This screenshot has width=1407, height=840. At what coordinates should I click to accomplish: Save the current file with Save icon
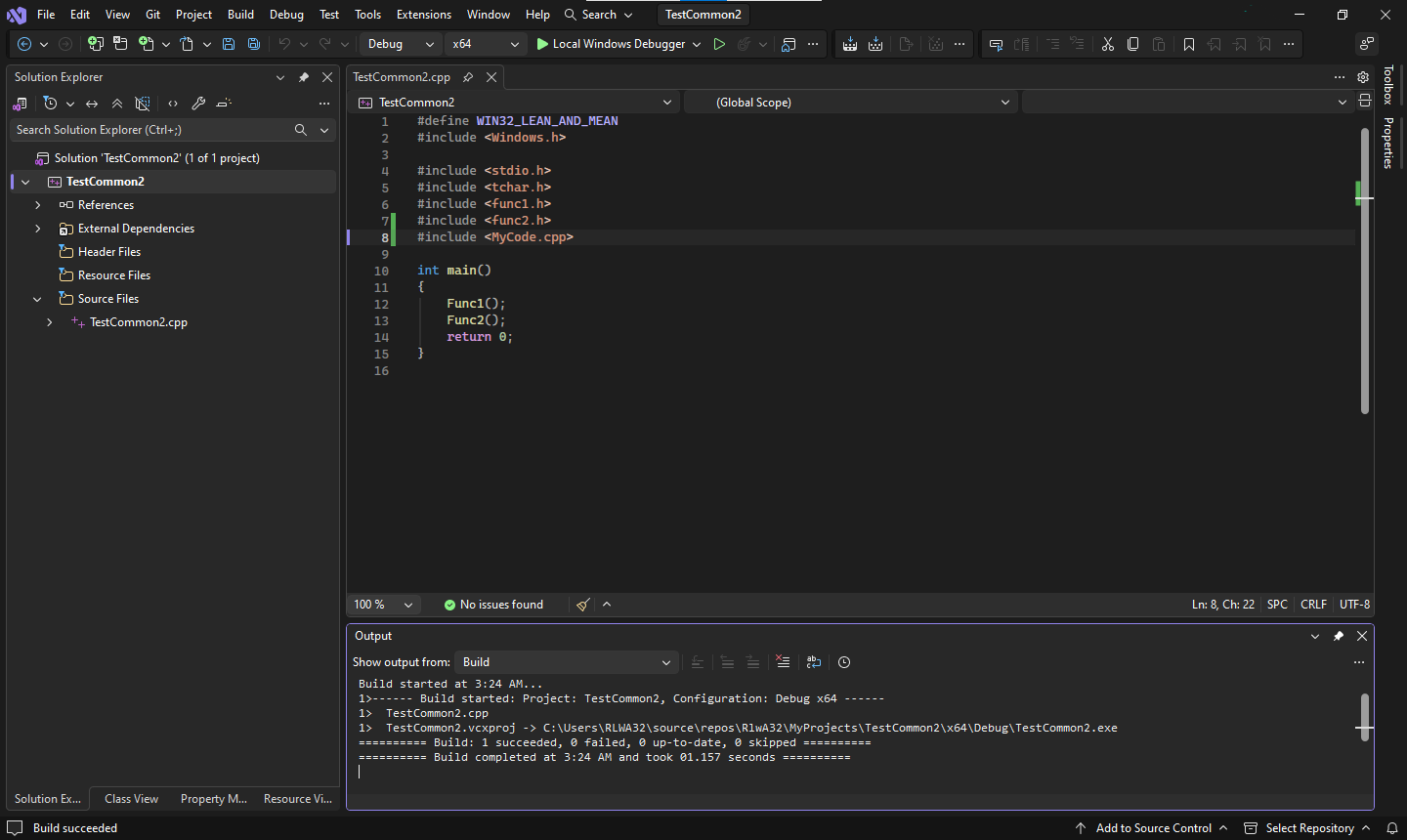tap(229, 44)
